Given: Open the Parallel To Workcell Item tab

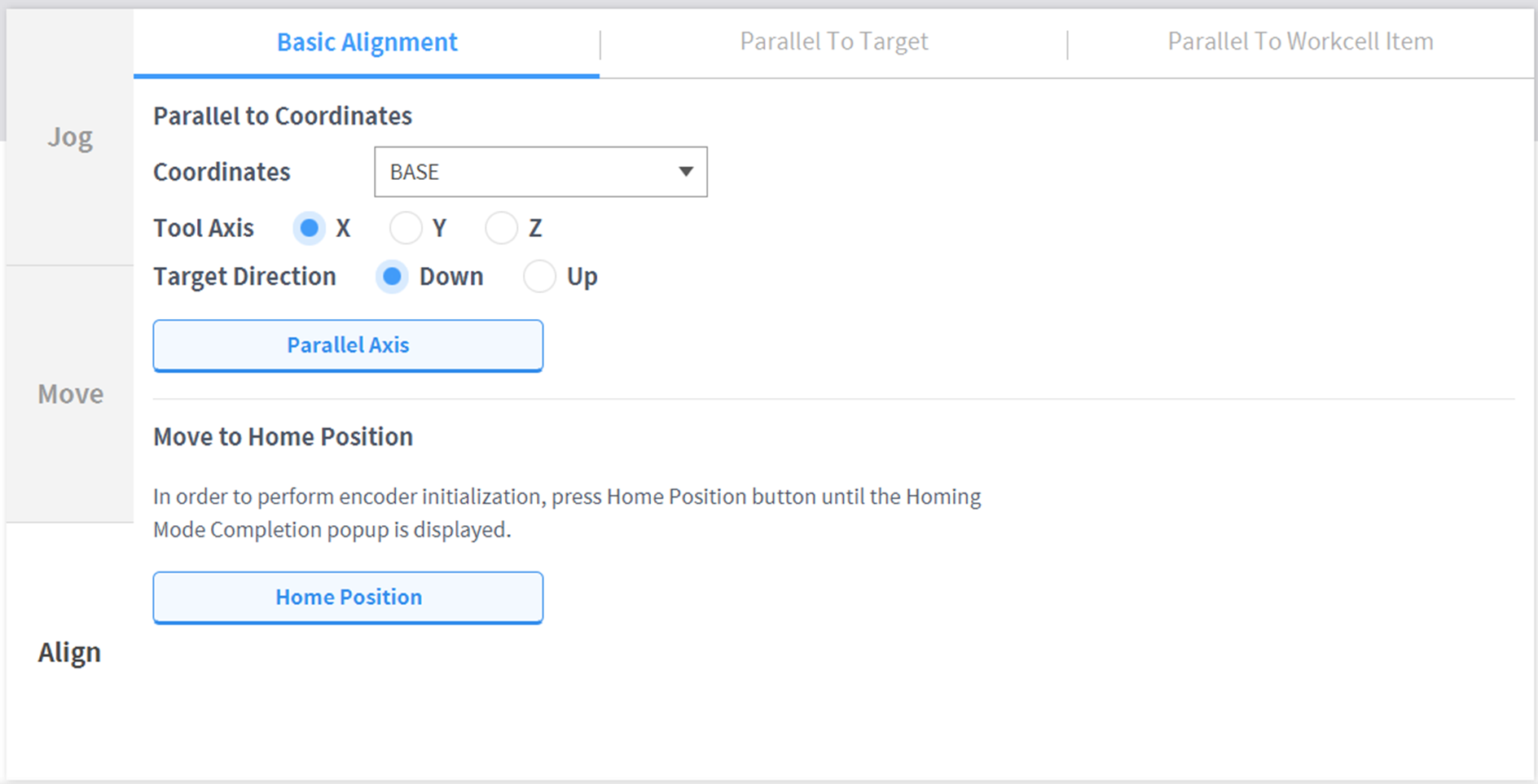Looking at the screenshot, I should (1300, 42).
